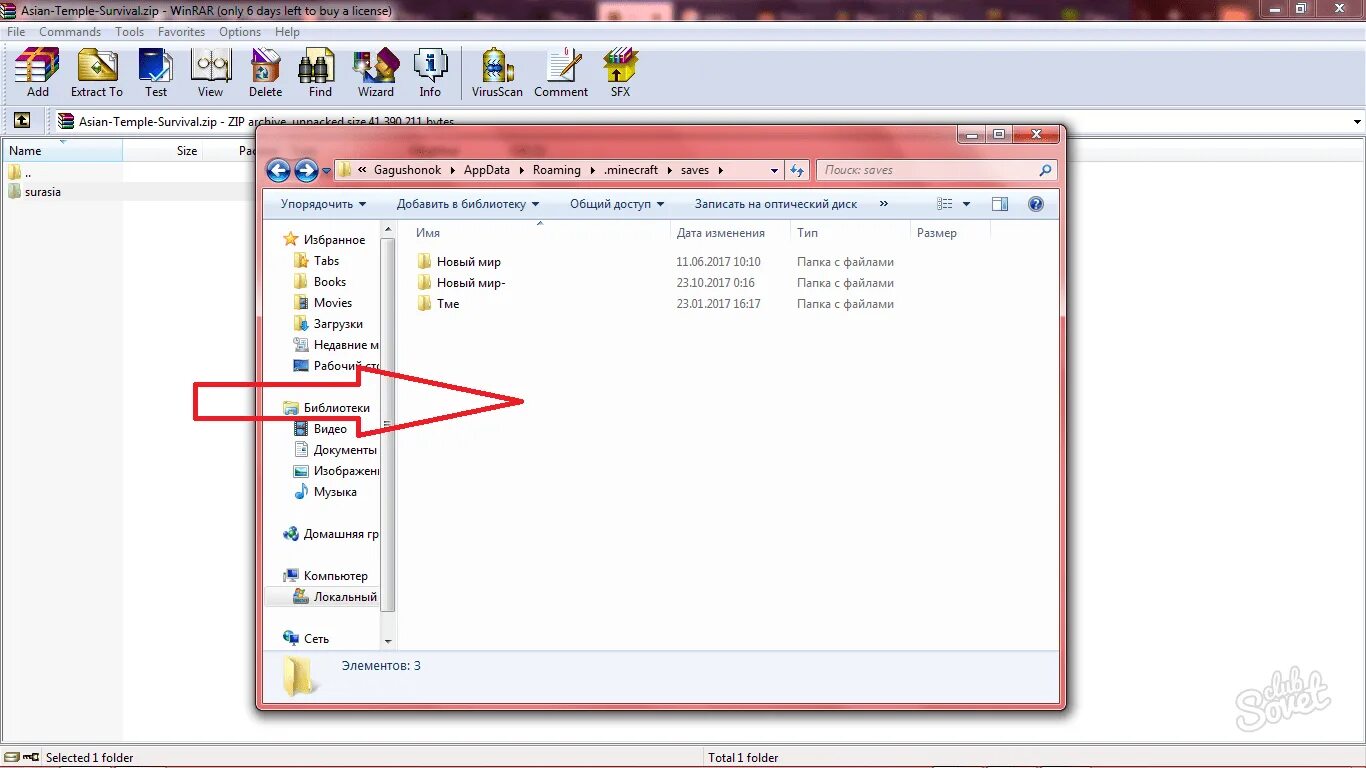Open Explorer help question mark
The image size is (1366, 768).
[1036, 204]
